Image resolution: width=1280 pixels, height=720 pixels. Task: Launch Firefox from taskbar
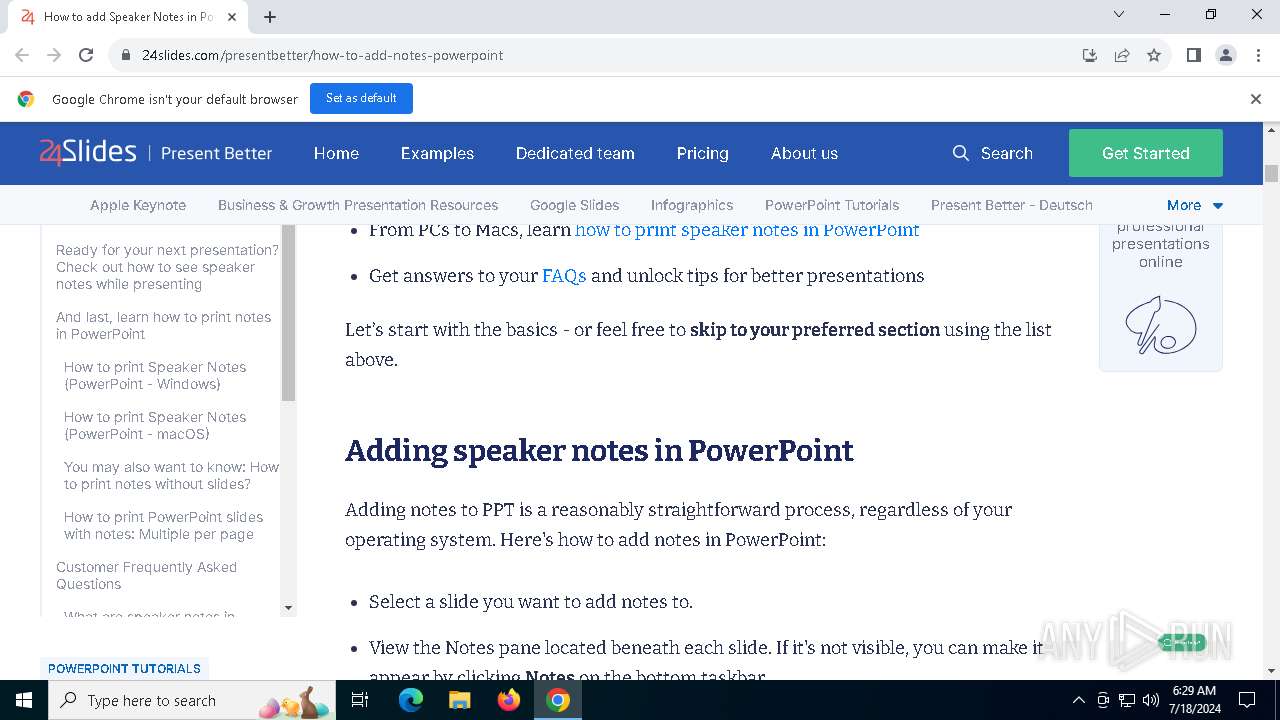pos(509,700)
